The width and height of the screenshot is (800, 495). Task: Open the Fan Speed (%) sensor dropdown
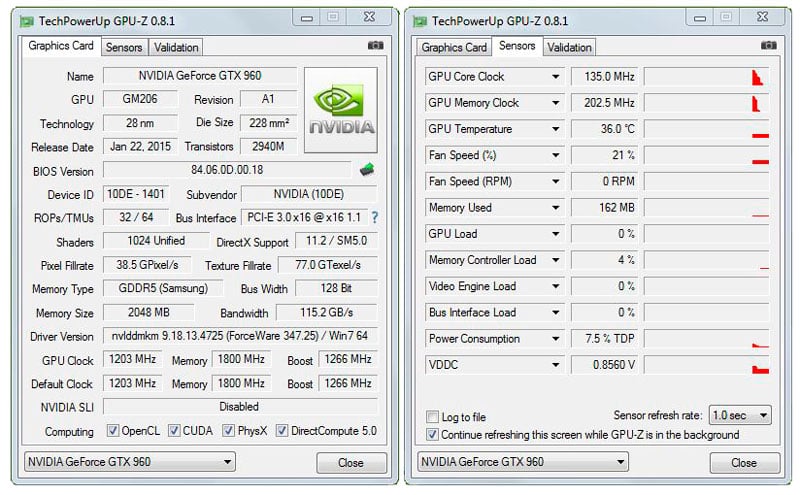[x=556, y=155]
